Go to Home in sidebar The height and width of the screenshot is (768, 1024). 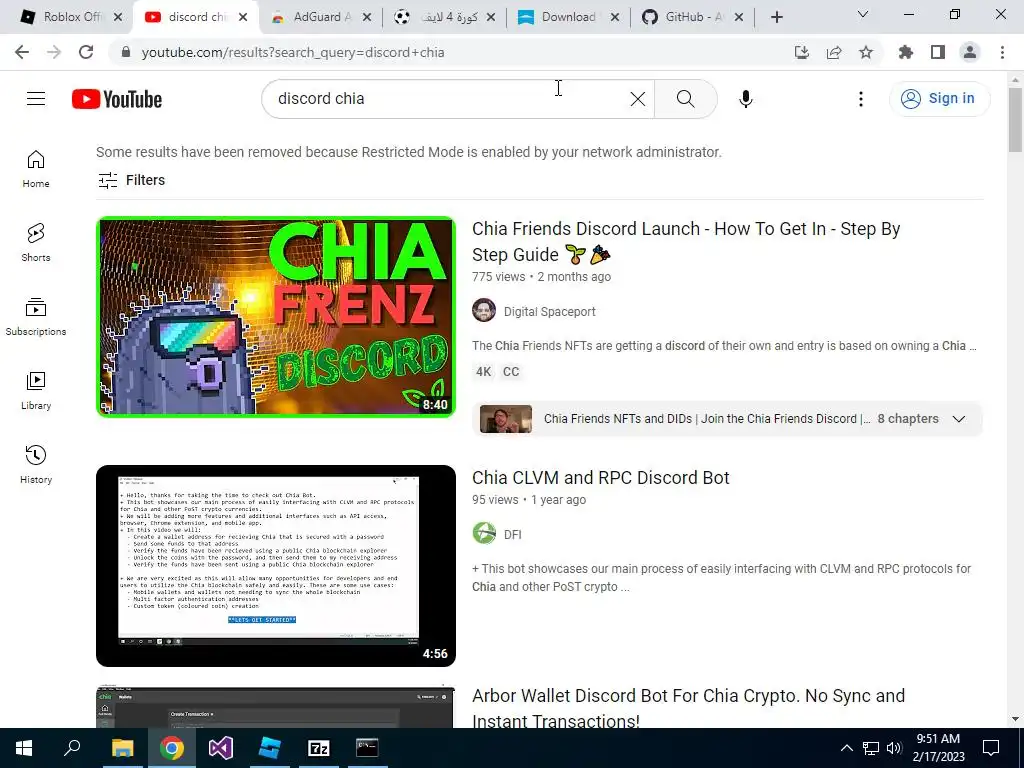click(36, 169)
